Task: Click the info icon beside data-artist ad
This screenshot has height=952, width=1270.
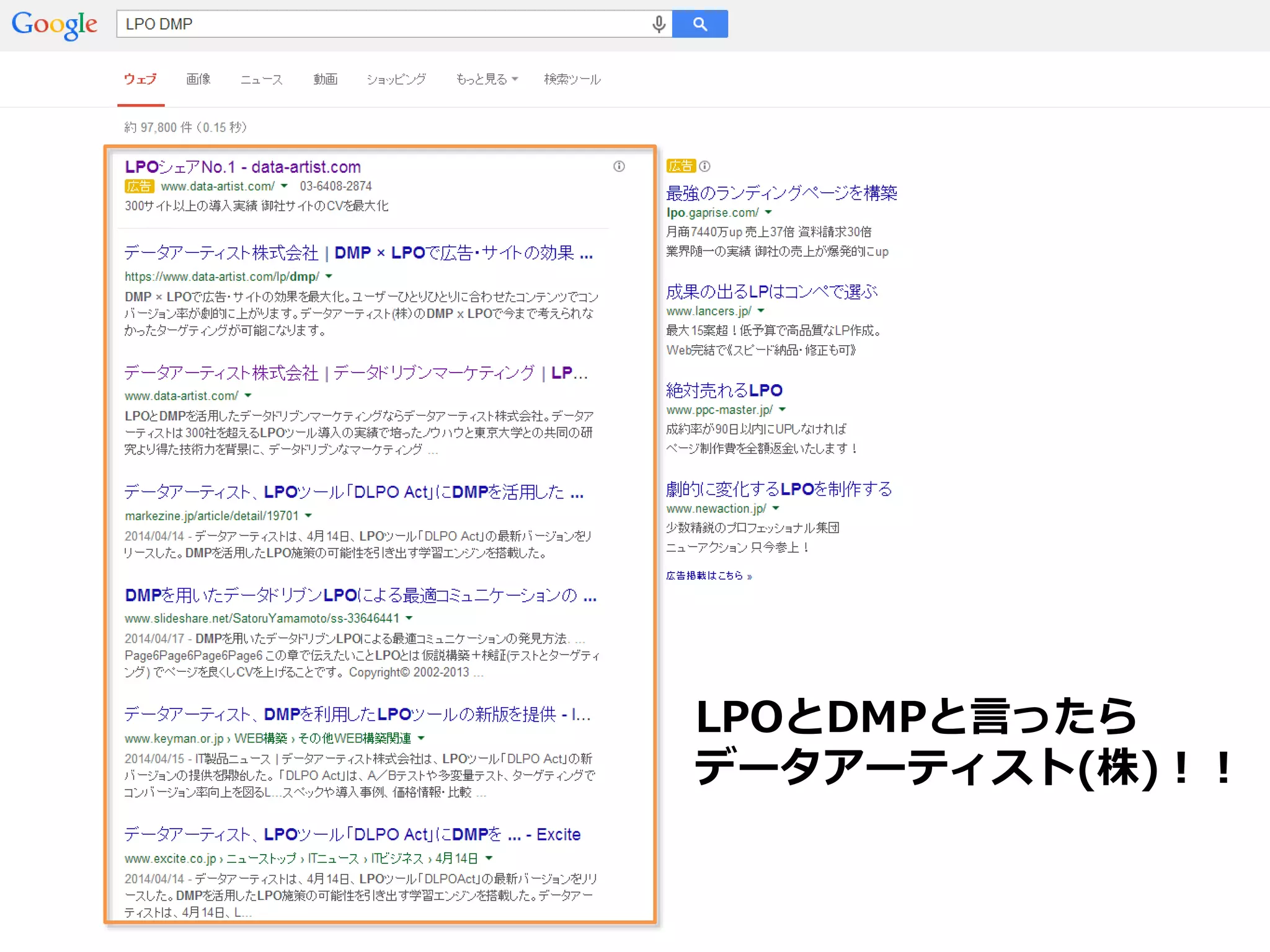Action: coord(619,166)
